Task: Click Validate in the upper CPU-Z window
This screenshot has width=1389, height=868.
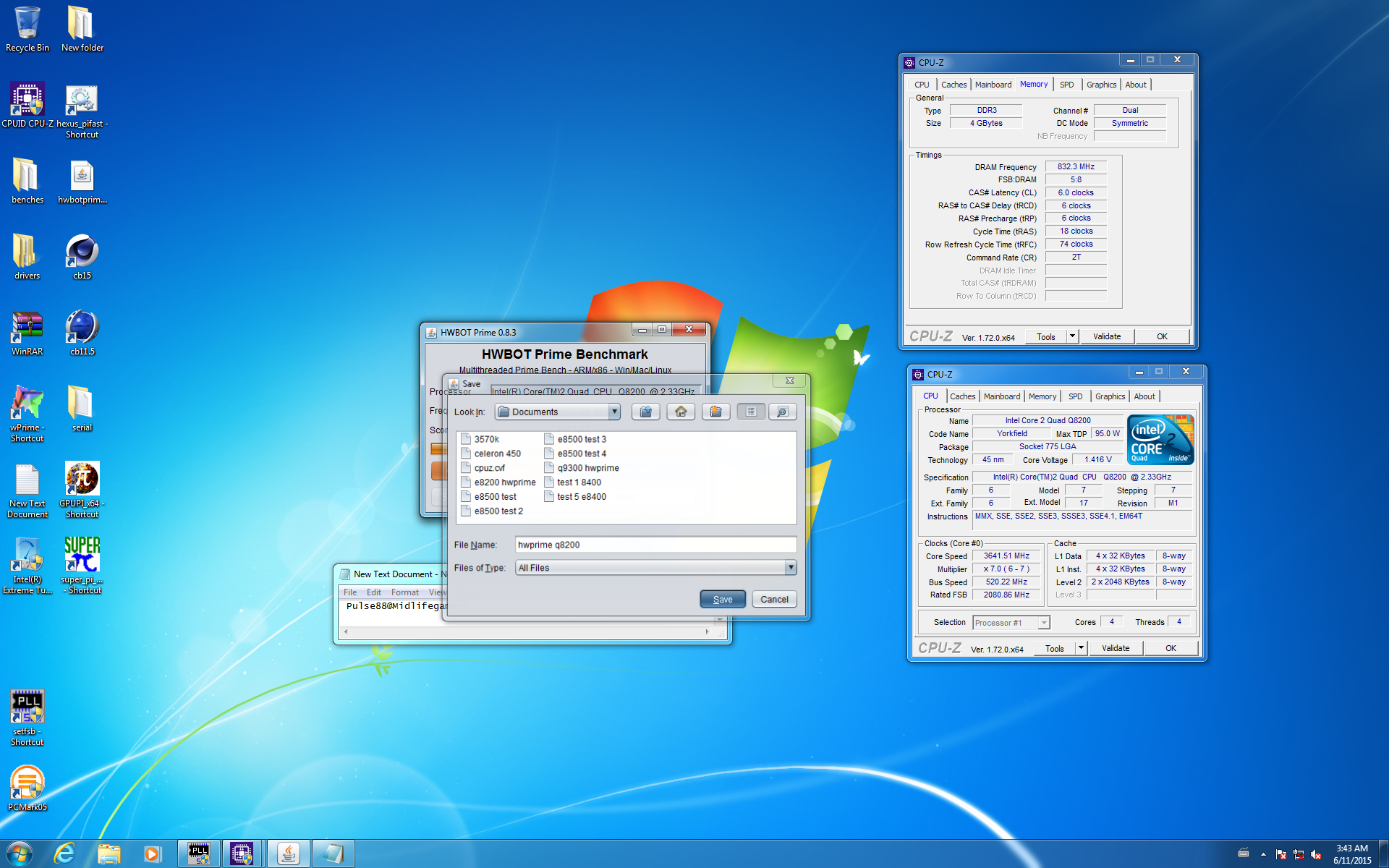Action: point(1106,336)
